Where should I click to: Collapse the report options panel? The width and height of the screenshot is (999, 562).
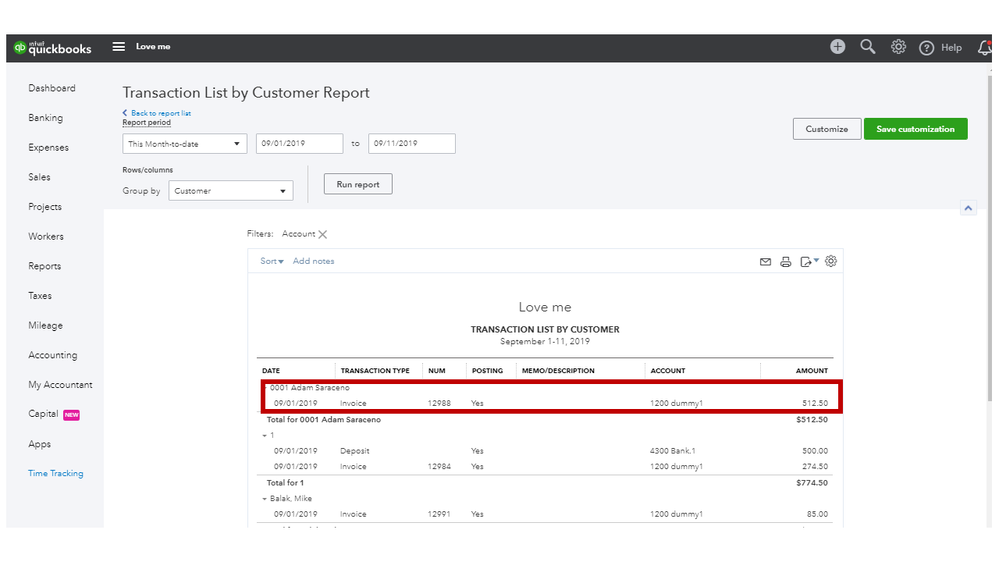[x=967, y=208]
